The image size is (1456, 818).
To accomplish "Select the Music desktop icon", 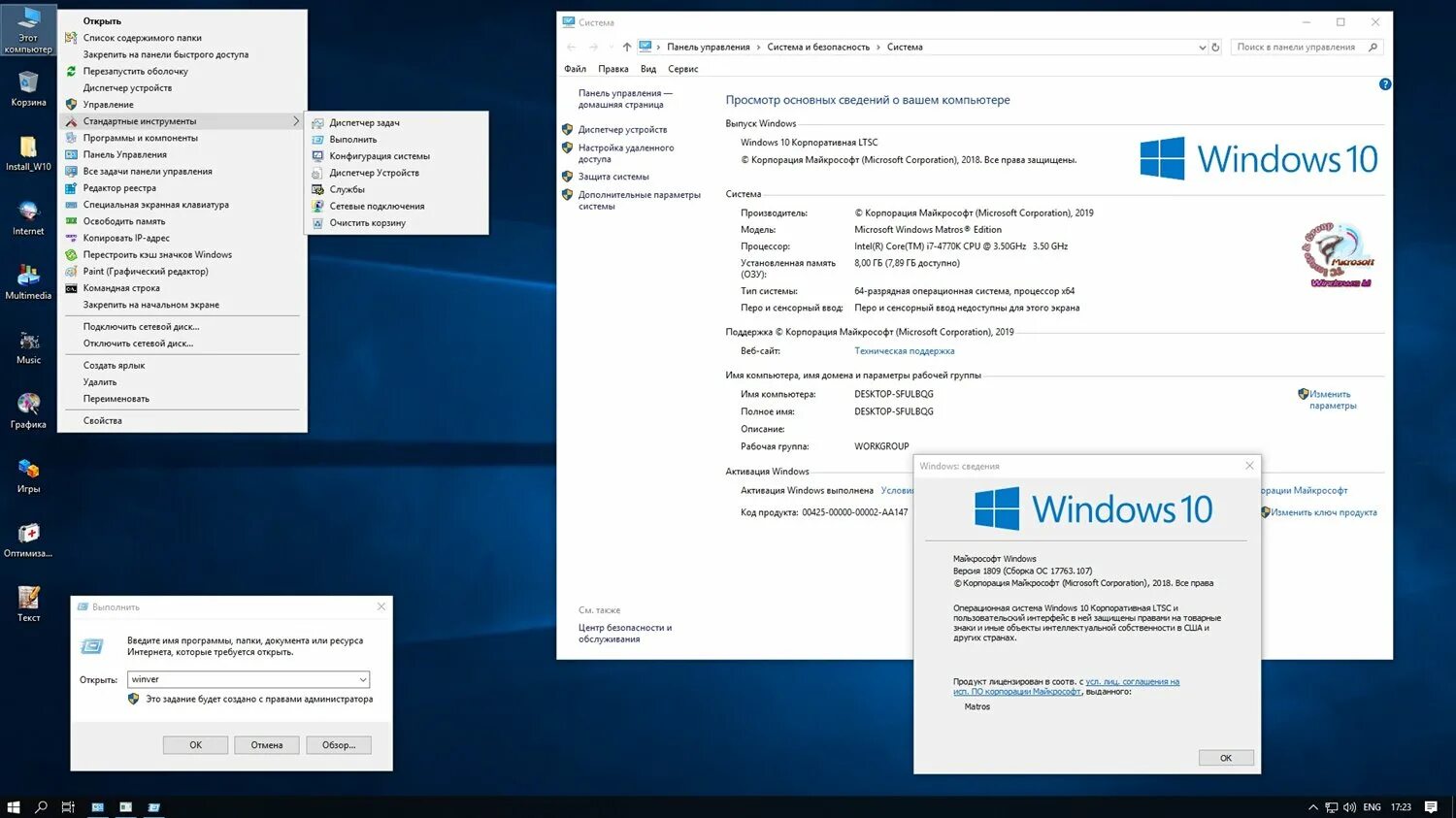I will (x=28, y=347).
